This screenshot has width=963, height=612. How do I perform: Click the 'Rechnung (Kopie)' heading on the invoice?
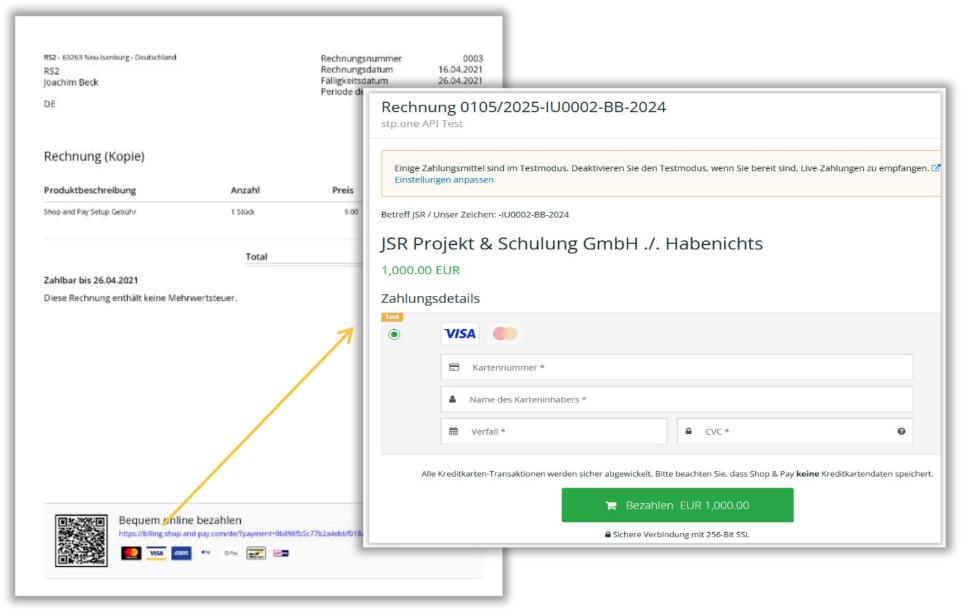tap(94, 156)
